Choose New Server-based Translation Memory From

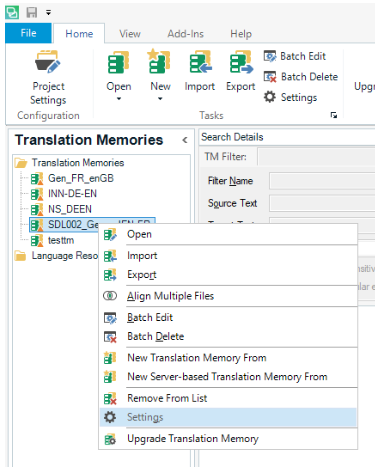point(228,377)
